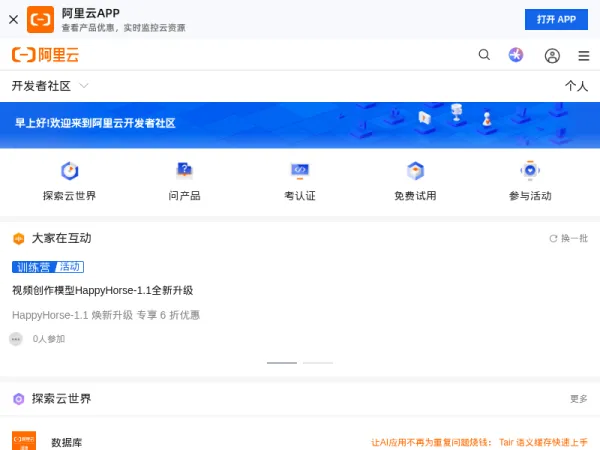Click the 参与活动 label

pyautogui.click(x=530, y=196)
